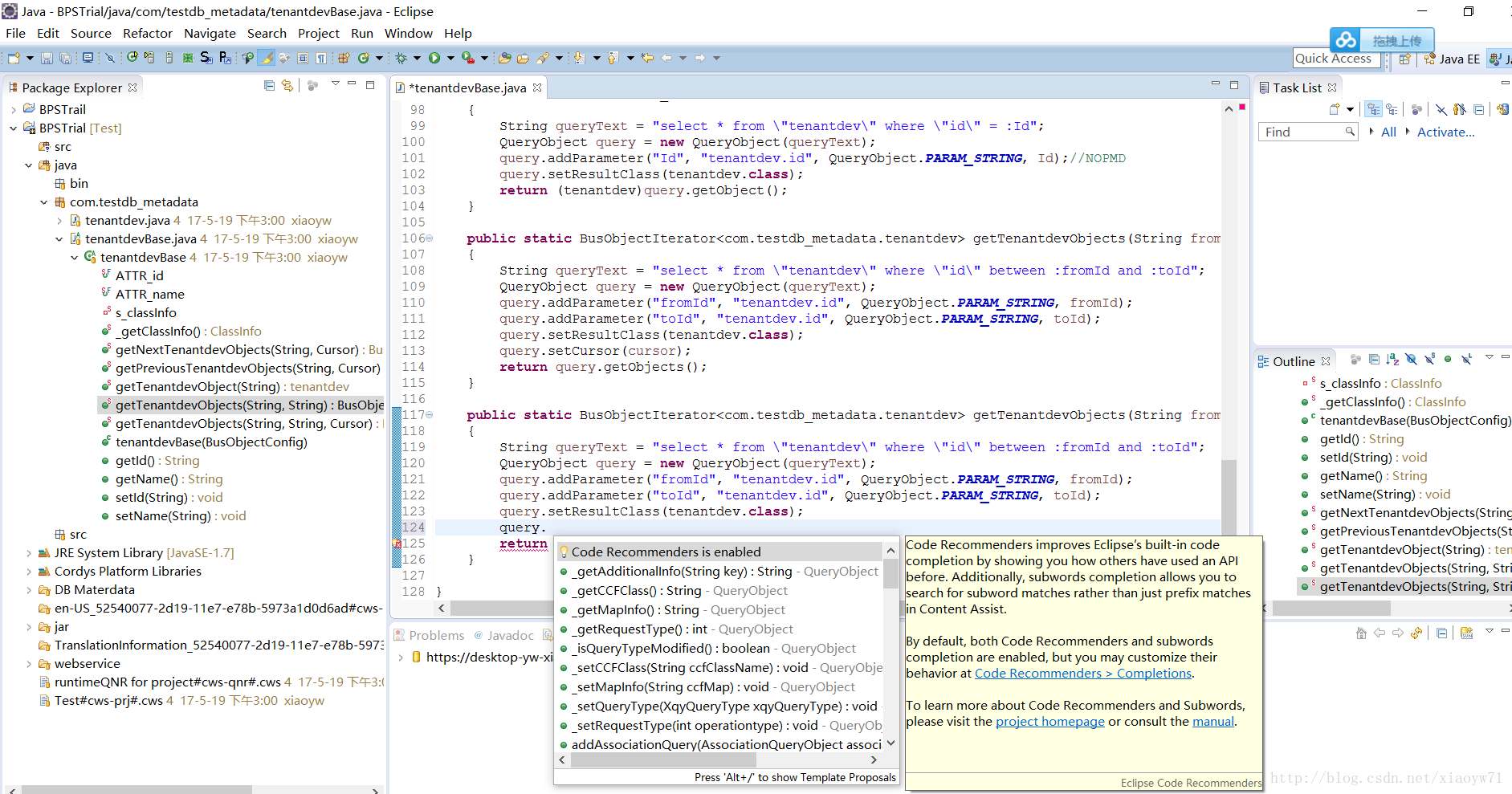
Task: Open the Debug dropdown arrow
Action: pos(417,58)
